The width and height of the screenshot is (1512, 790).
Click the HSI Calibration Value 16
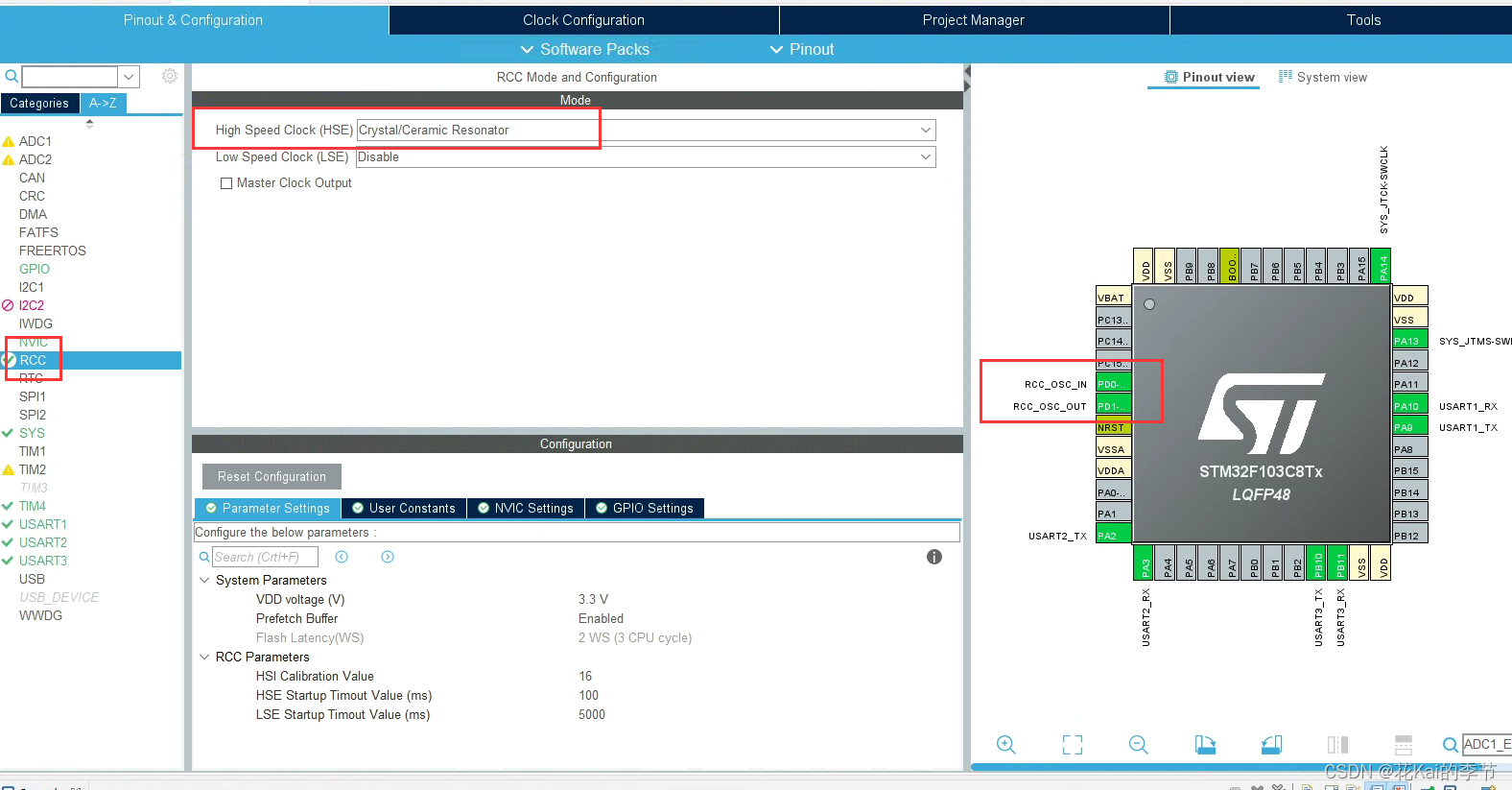[585, 676]
